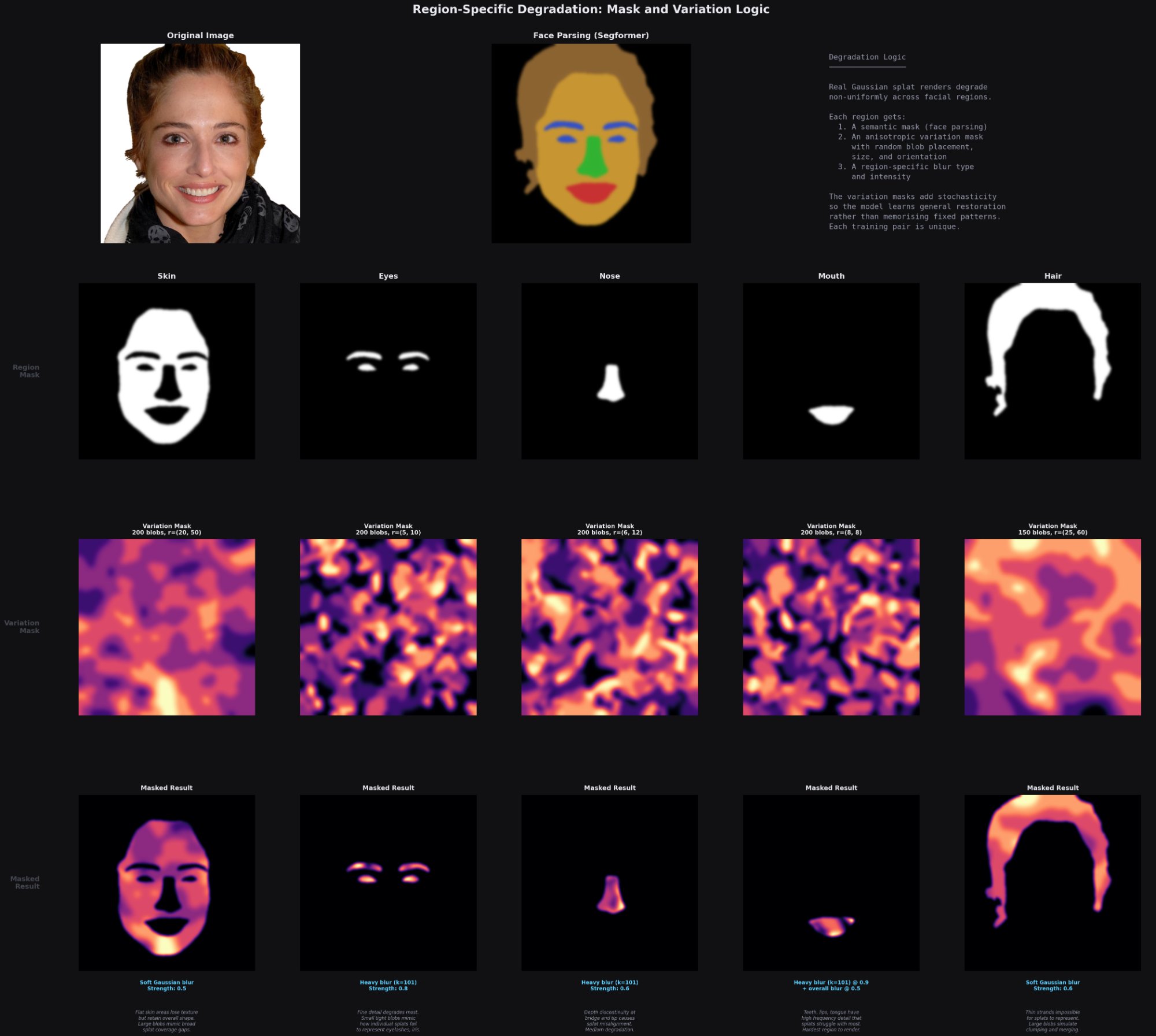Image resolution: width=1156 pixels, height=1036 pixels.
Task: Click the Skin masked result image
Action: pos(166,882)
